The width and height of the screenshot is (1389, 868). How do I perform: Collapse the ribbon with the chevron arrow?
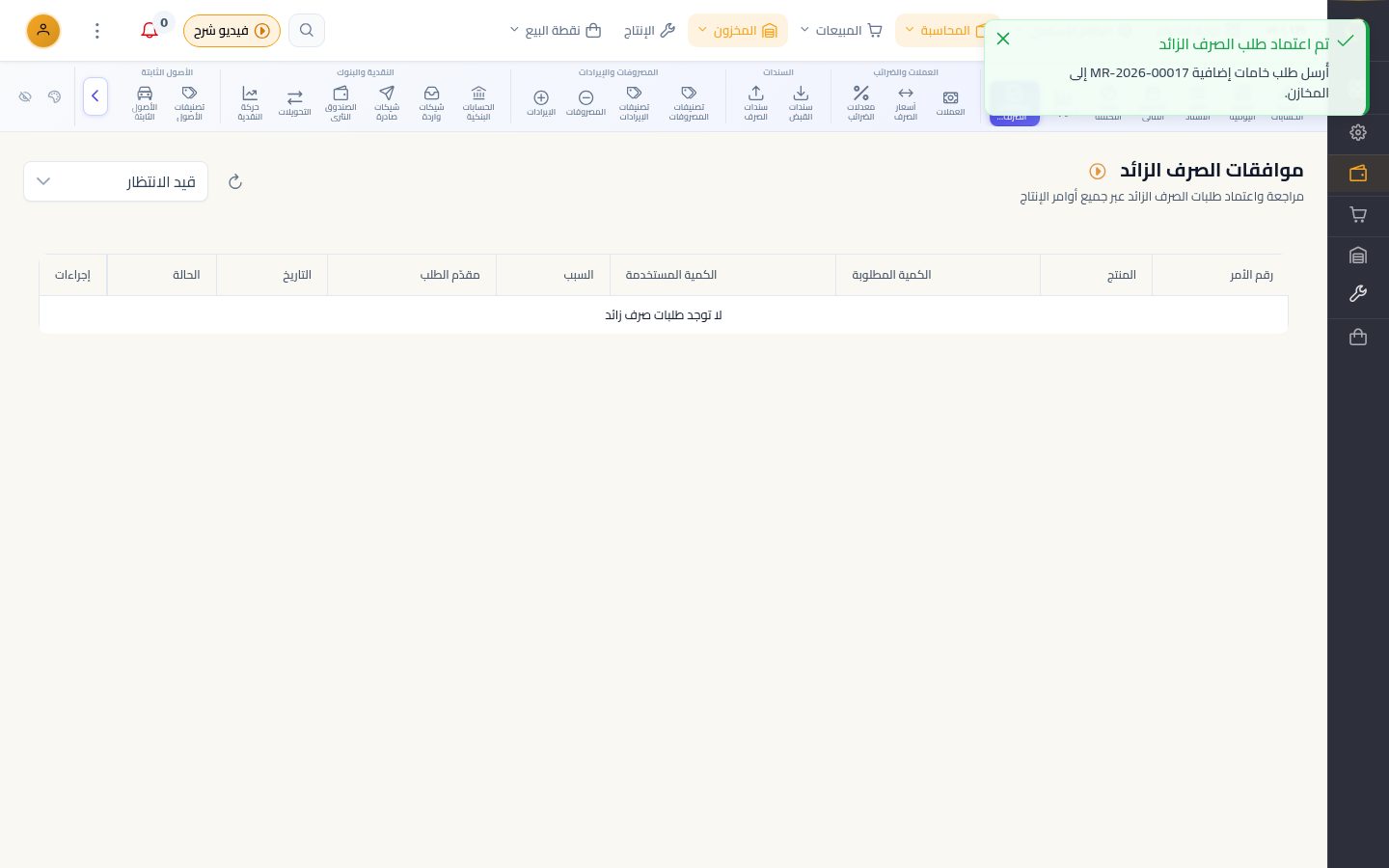(x=95, y=96)
